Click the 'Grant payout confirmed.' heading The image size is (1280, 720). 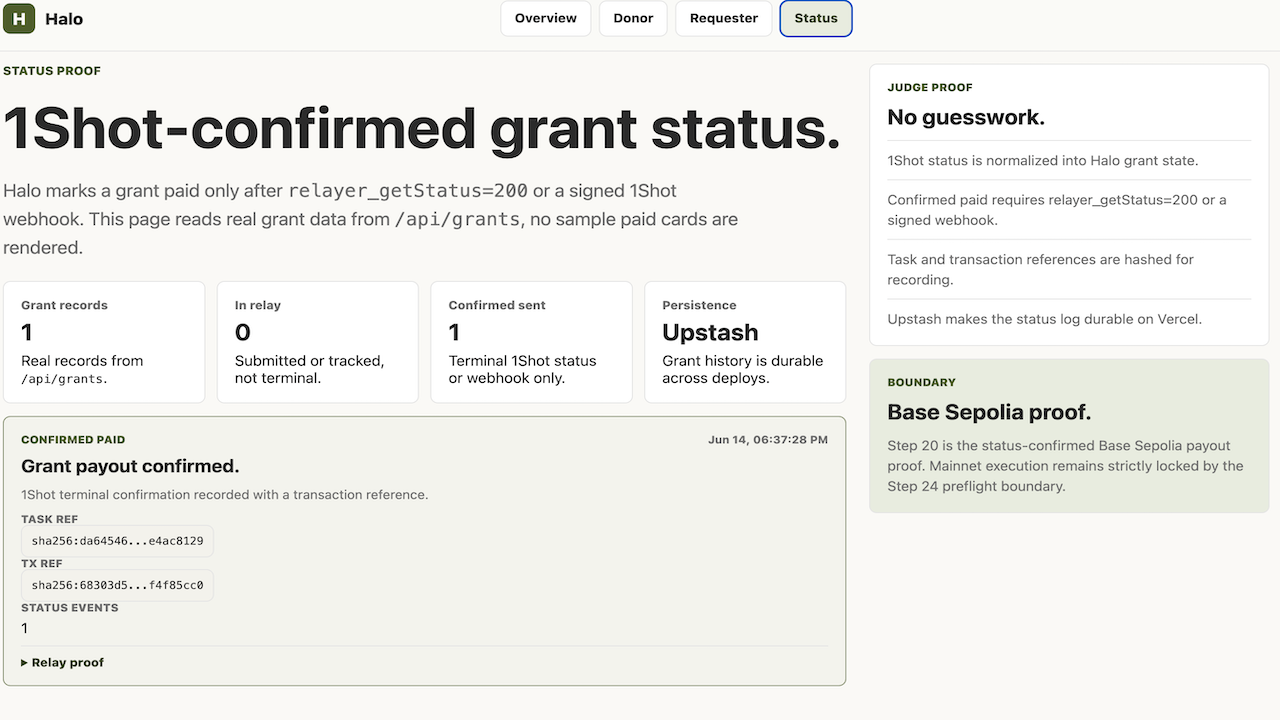(130, 466)
